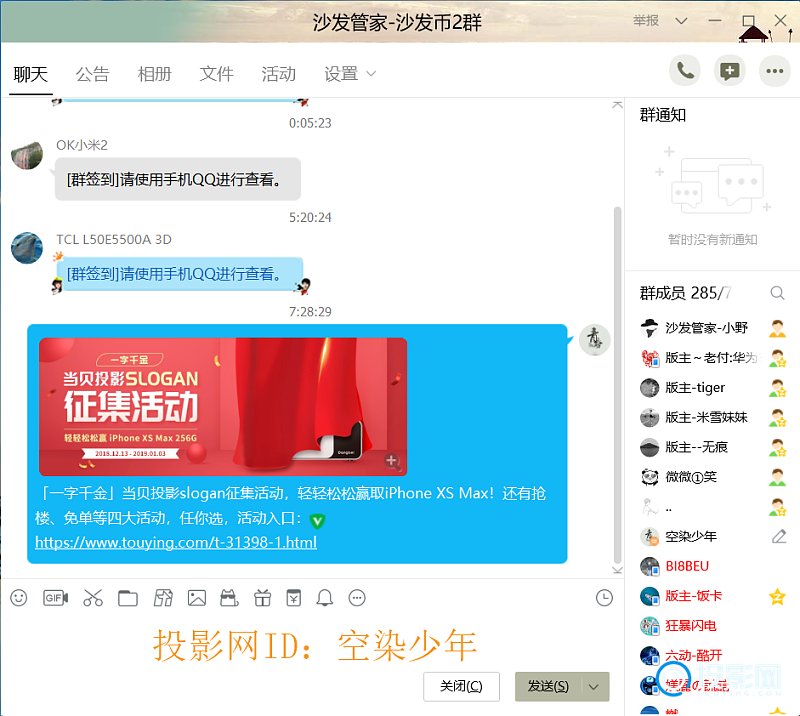The image size is (800, 716).
Task: Edit the 空染少年 member card with the pencil
Action: pos(779,536)
